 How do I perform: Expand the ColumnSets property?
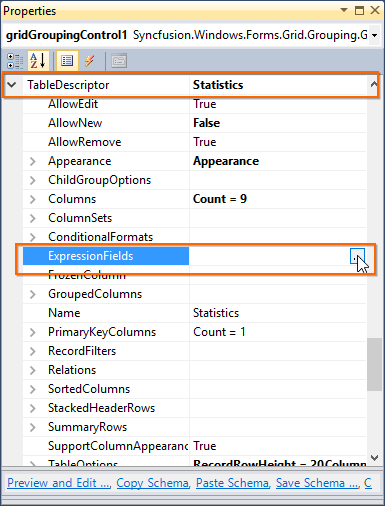click(x=33, y=218)
